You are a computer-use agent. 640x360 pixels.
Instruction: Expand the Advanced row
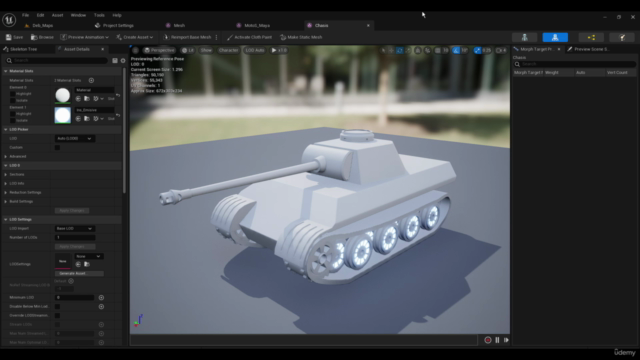point(6,157)
